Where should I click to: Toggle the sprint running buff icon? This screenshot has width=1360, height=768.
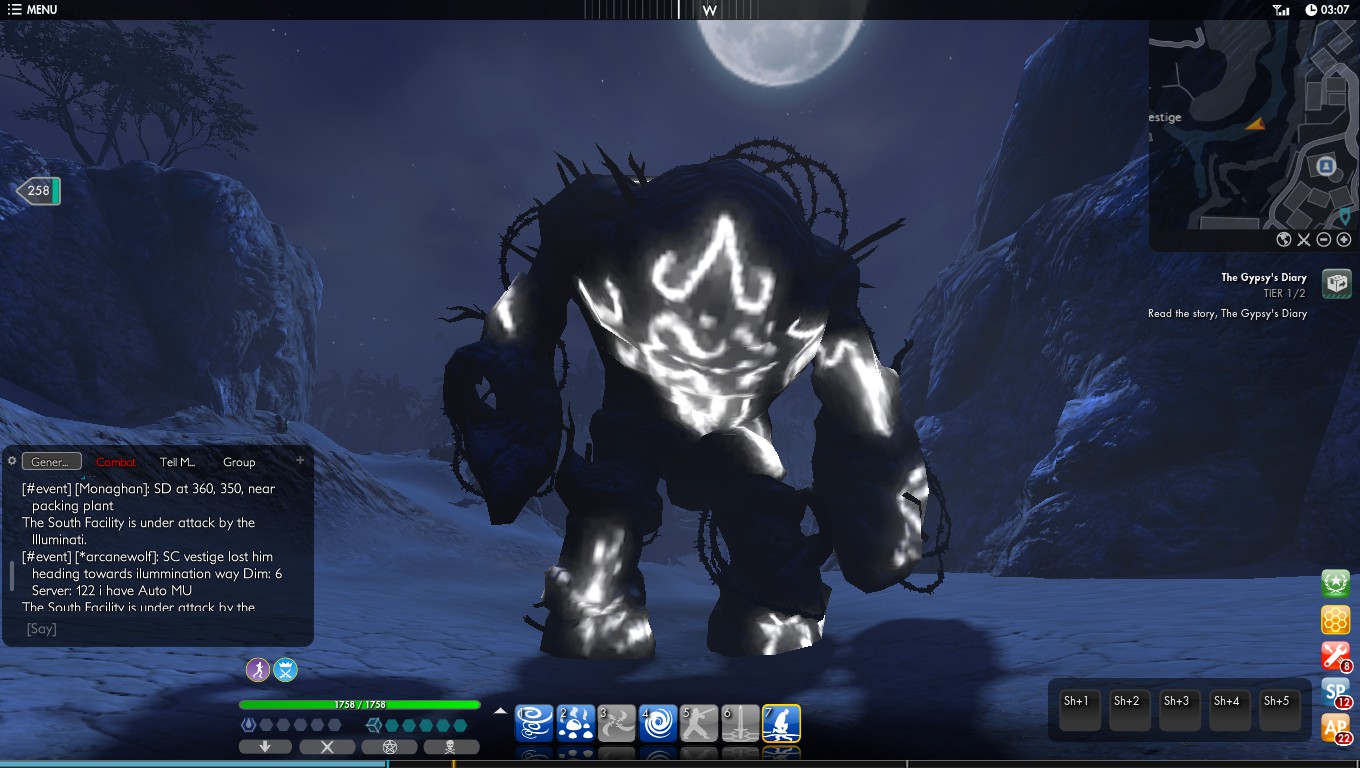tap(258, 670)
